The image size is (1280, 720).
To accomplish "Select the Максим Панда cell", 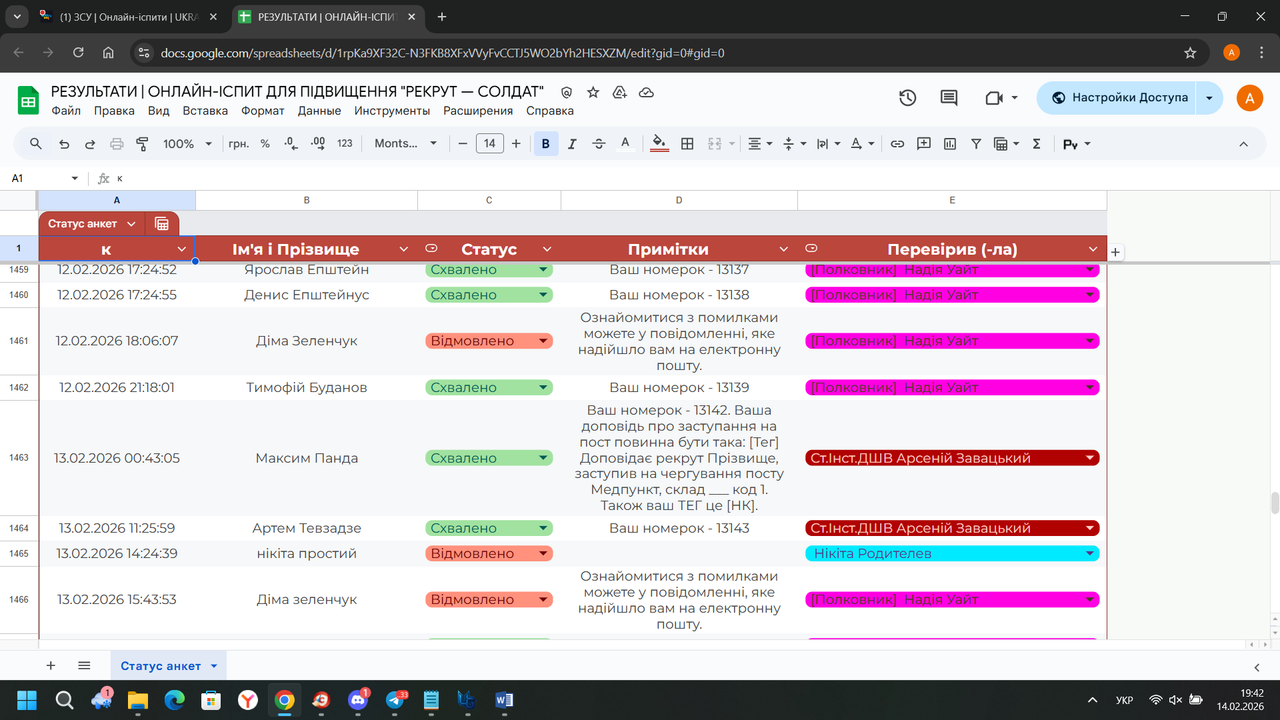I will tap(306, 458).
